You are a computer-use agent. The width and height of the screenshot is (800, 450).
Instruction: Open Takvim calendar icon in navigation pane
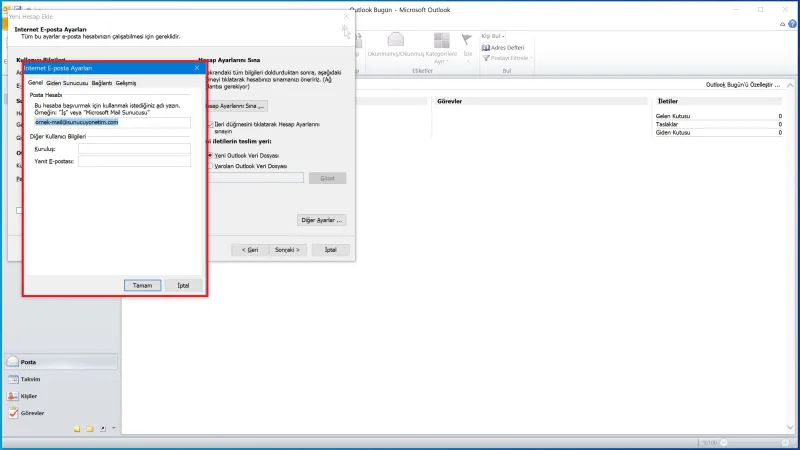(x=13, y=379)
